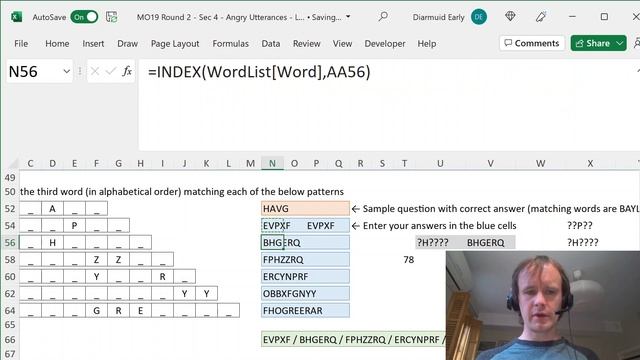Click the instruction text in row 50
This screenshot has width=640, height=360.
(182, 191)
